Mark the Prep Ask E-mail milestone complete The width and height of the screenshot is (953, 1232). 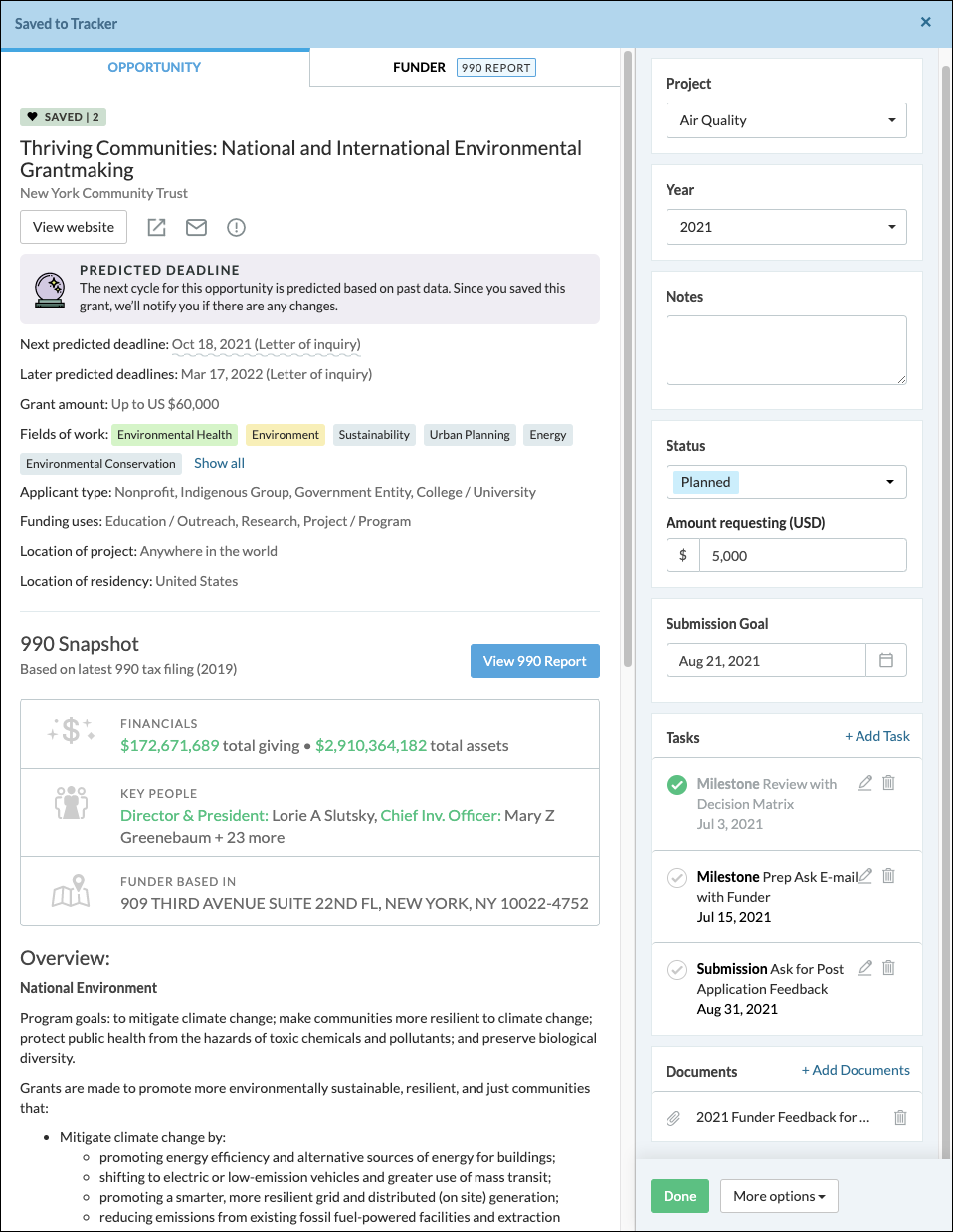(677, 877)
